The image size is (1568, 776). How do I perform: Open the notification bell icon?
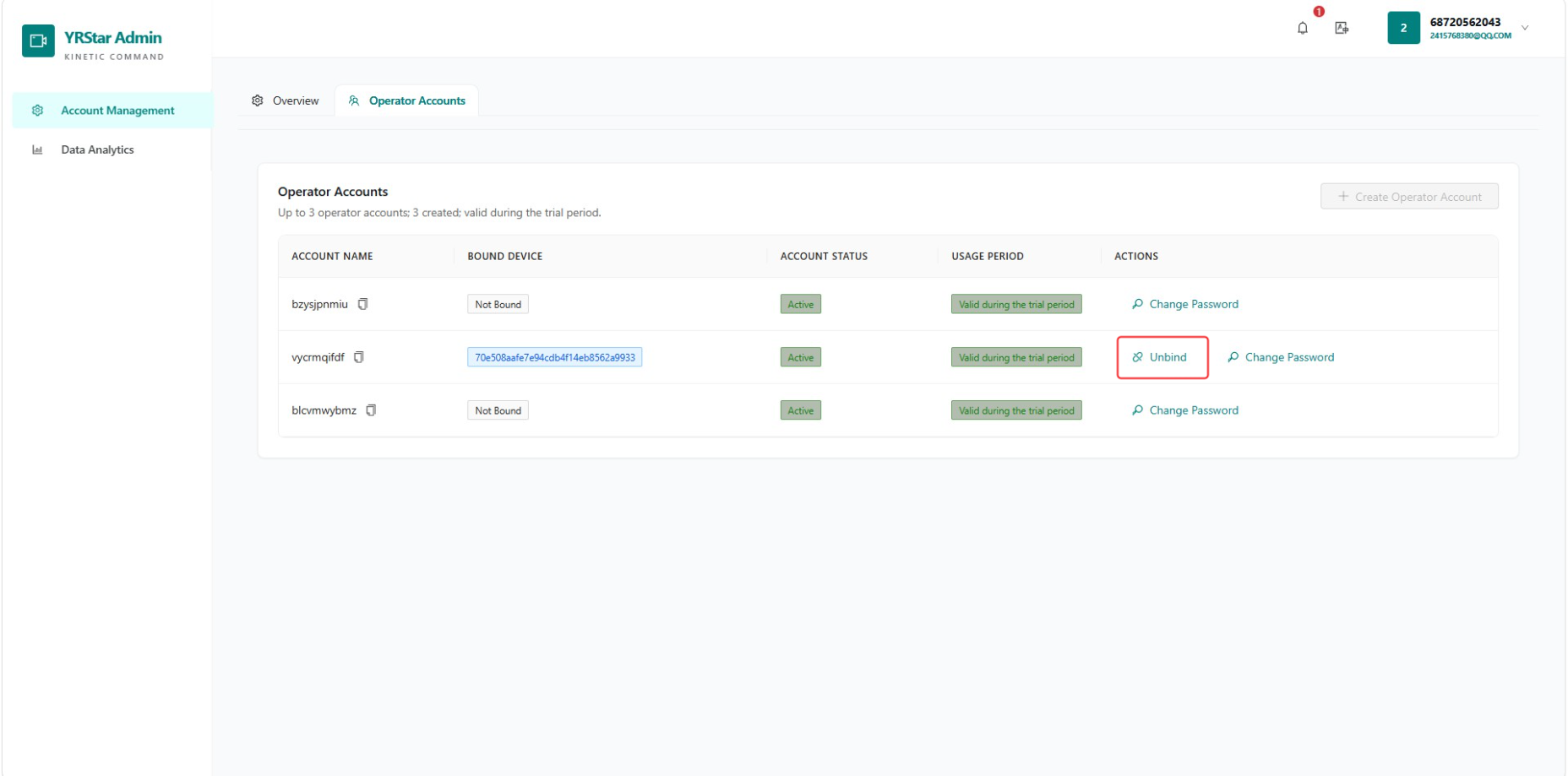point(1302,28)
